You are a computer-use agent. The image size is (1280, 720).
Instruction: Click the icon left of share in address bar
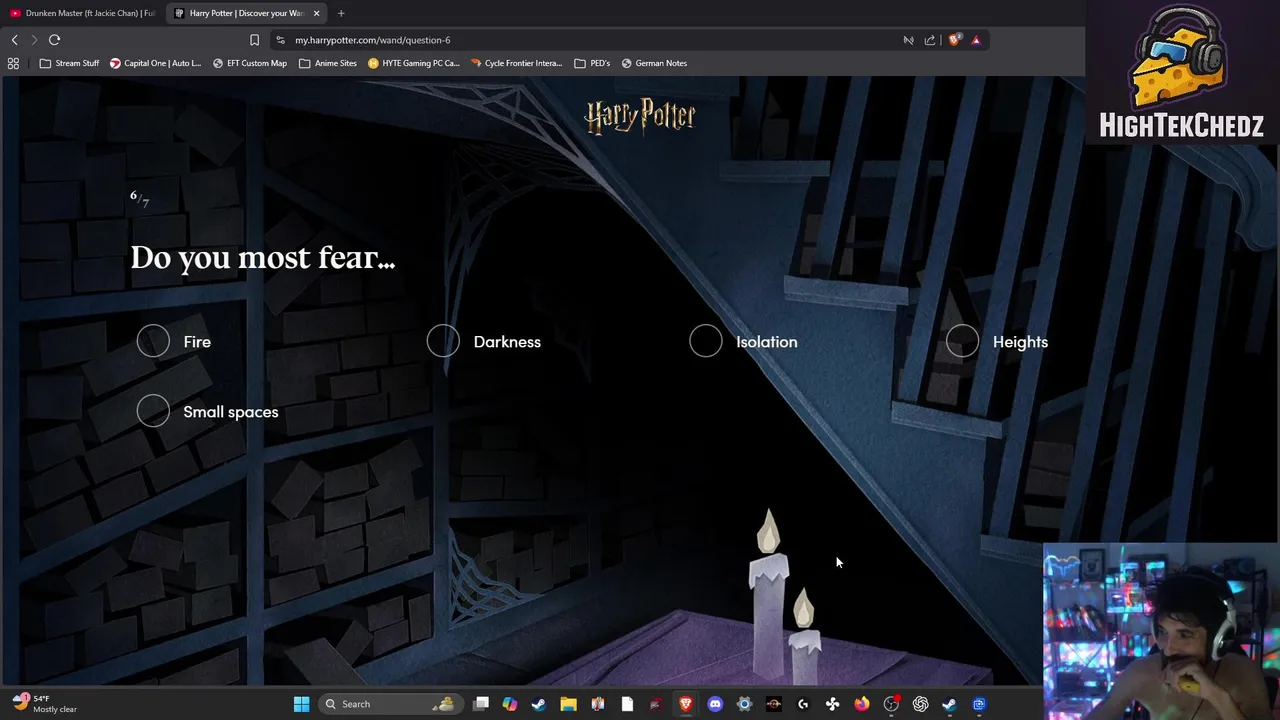(x=908, y=40)
